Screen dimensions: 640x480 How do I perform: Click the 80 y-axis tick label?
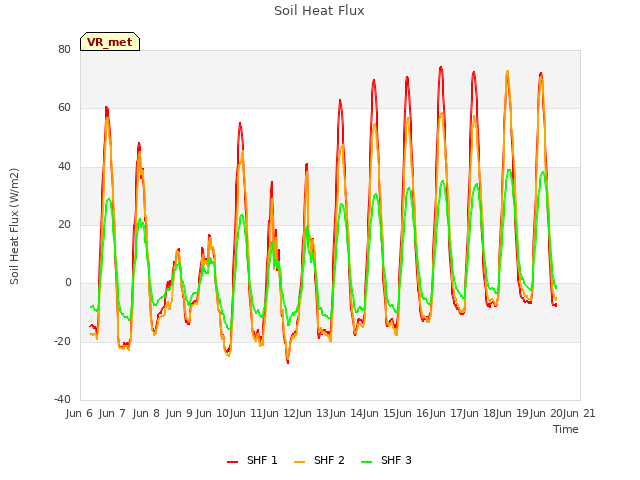pos(64,49)
